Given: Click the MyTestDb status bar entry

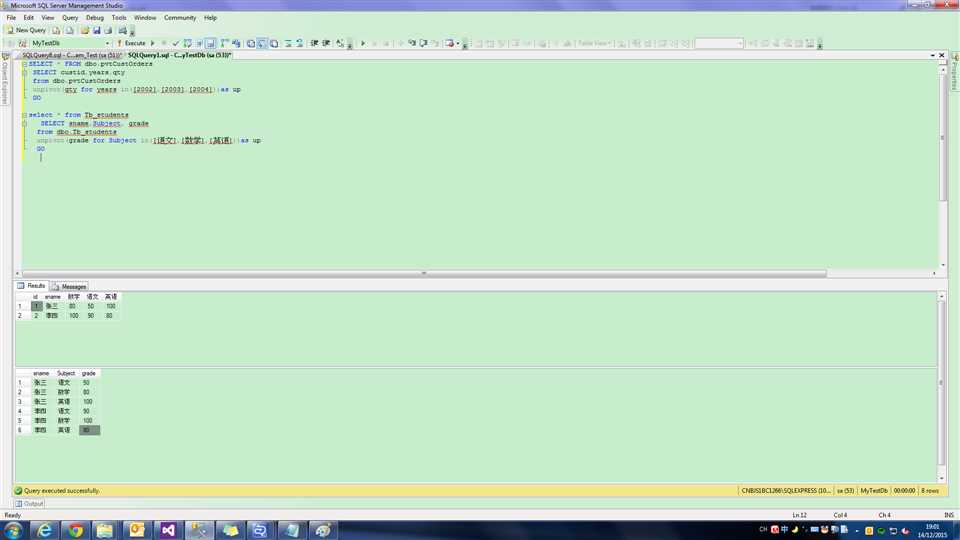Looking at the screenshot, I should (874, 491).
